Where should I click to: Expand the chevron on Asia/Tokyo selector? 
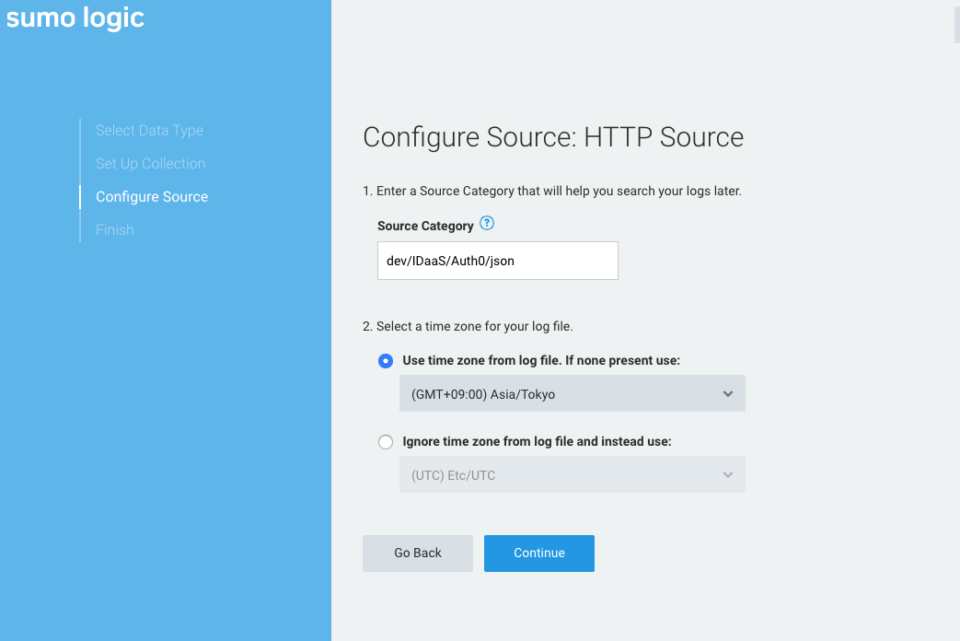click(727, 394)
